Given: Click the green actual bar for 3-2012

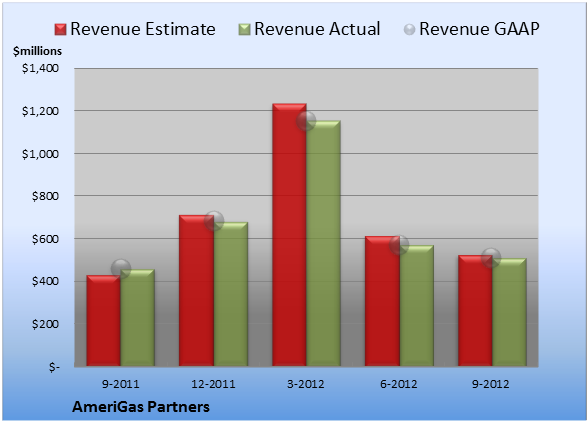Looking at the screenshot, I should click(324, 243).
